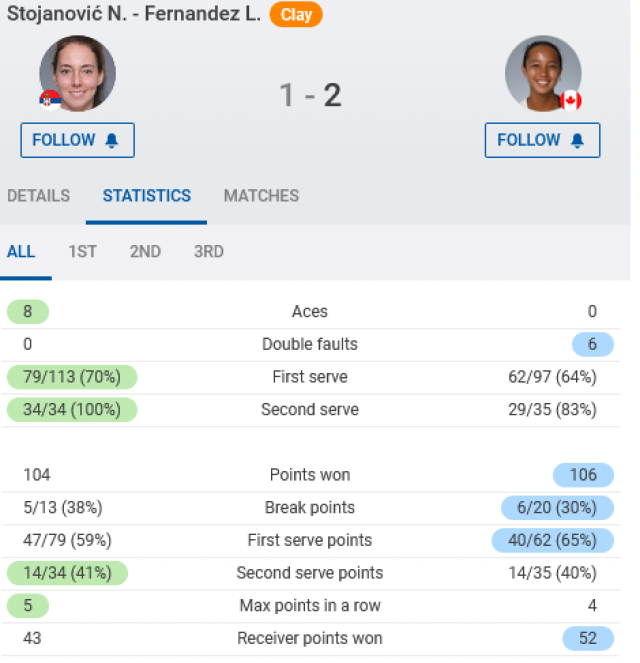
Task: Click Fernandez's player photo
Action: click(543, 73)
